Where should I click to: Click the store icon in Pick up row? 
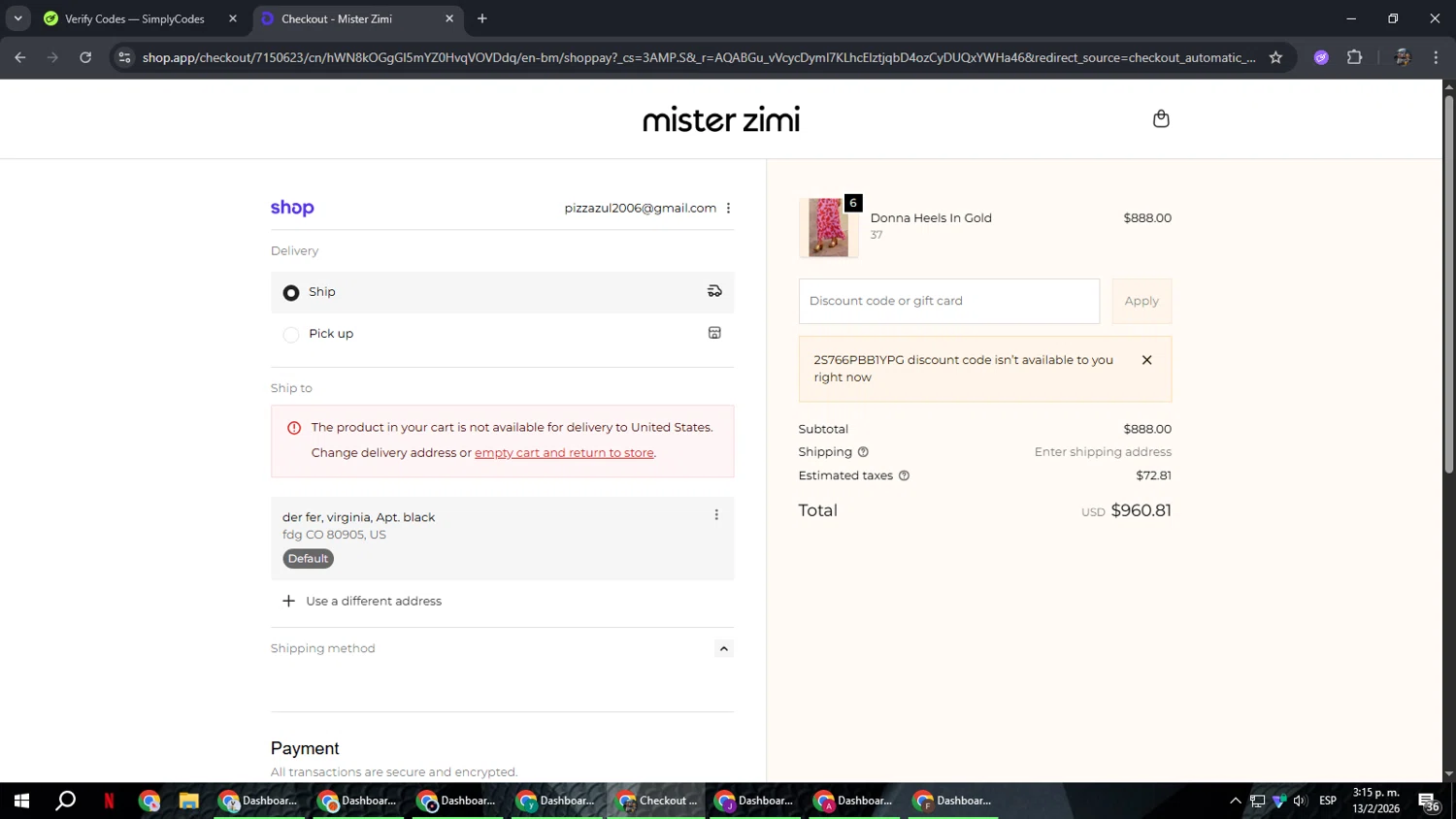(x=714, y=333)
